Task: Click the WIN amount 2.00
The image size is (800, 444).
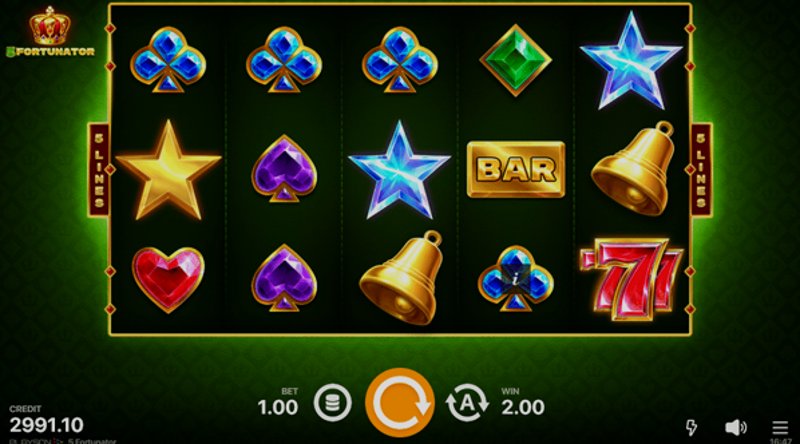Action: coord(523,407)
